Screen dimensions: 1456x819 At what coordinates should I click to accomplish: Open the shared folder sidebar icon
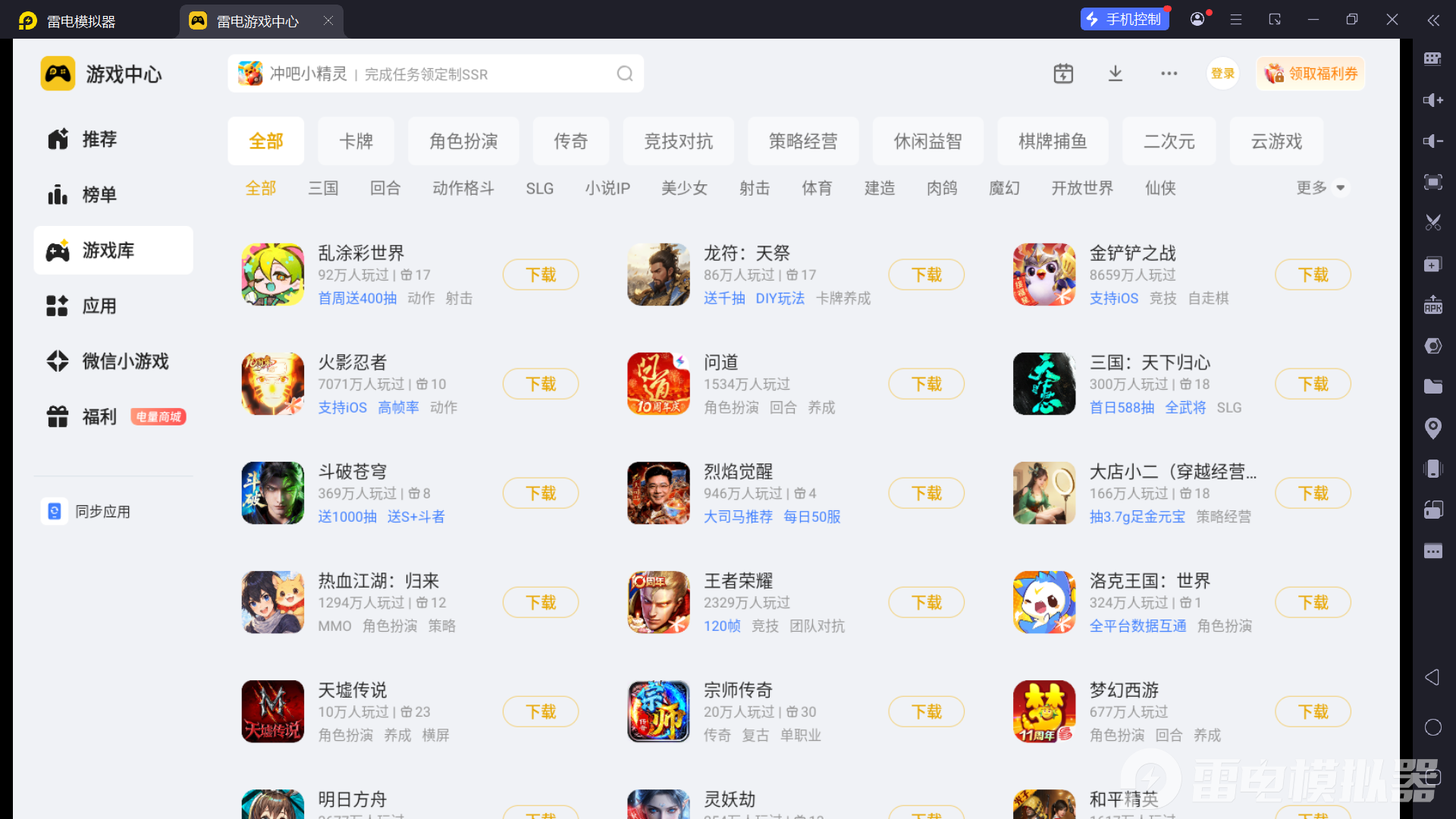coord(1432,387)
